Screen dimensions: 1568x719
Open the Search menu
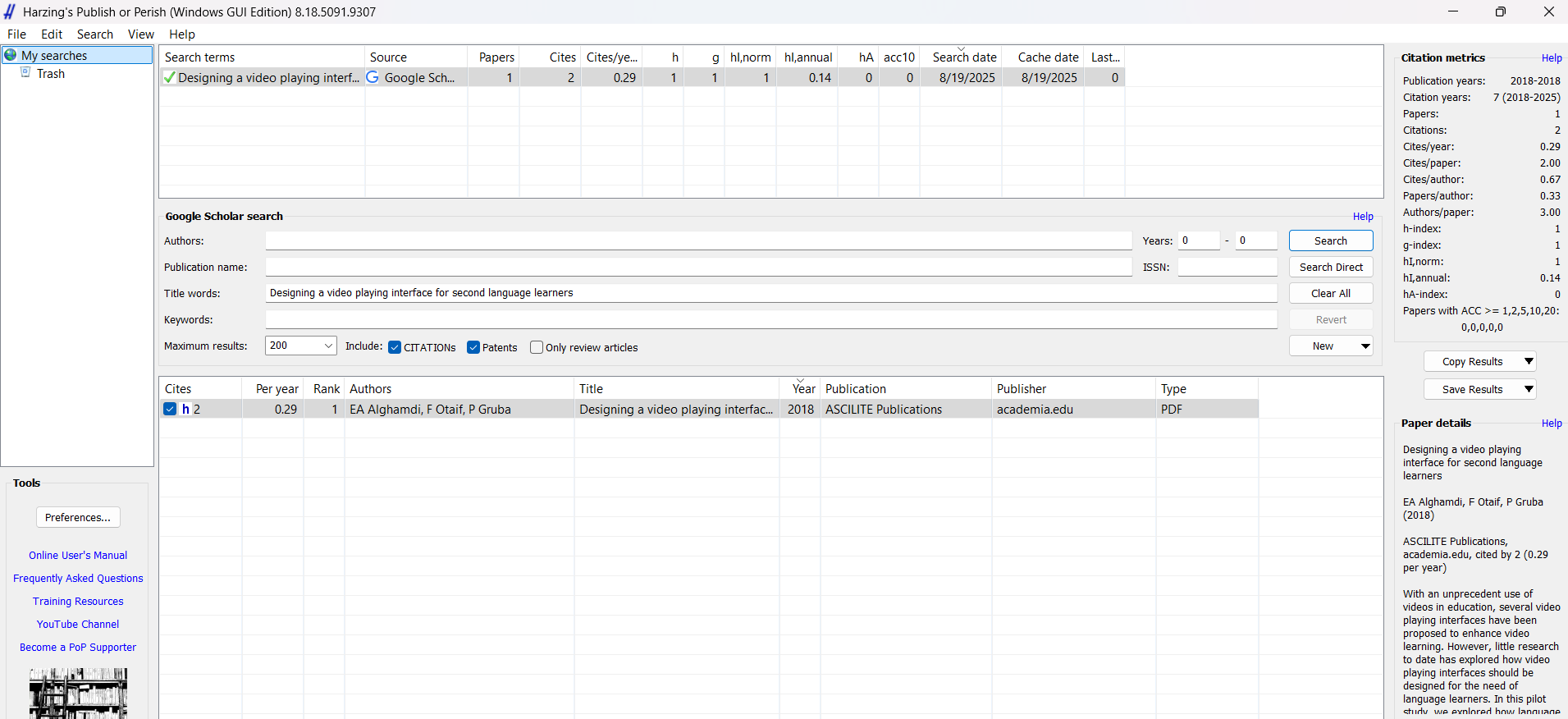[95, 34]
